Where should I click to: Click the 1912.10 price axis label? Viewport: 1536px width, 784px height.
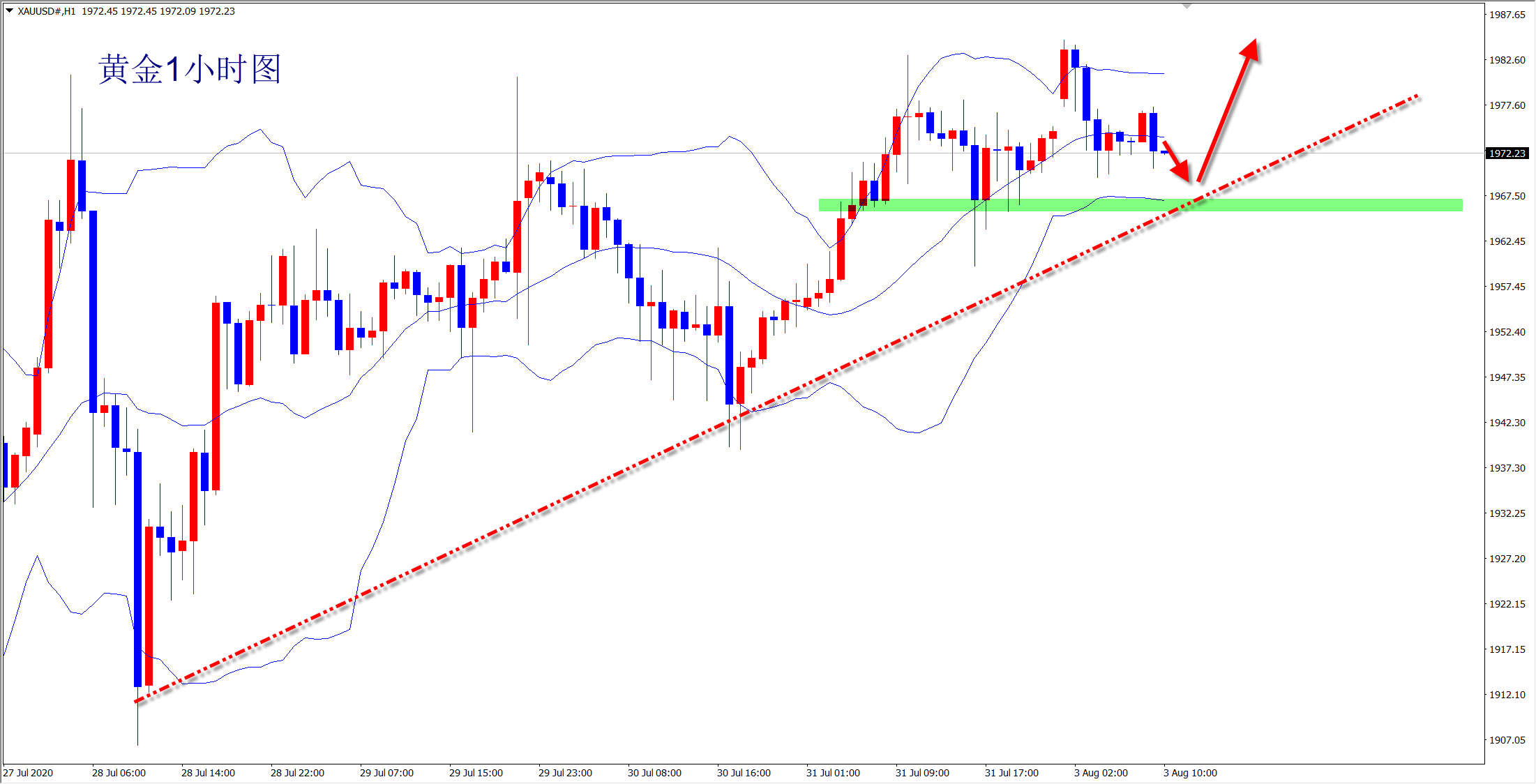pos(1507,695)
